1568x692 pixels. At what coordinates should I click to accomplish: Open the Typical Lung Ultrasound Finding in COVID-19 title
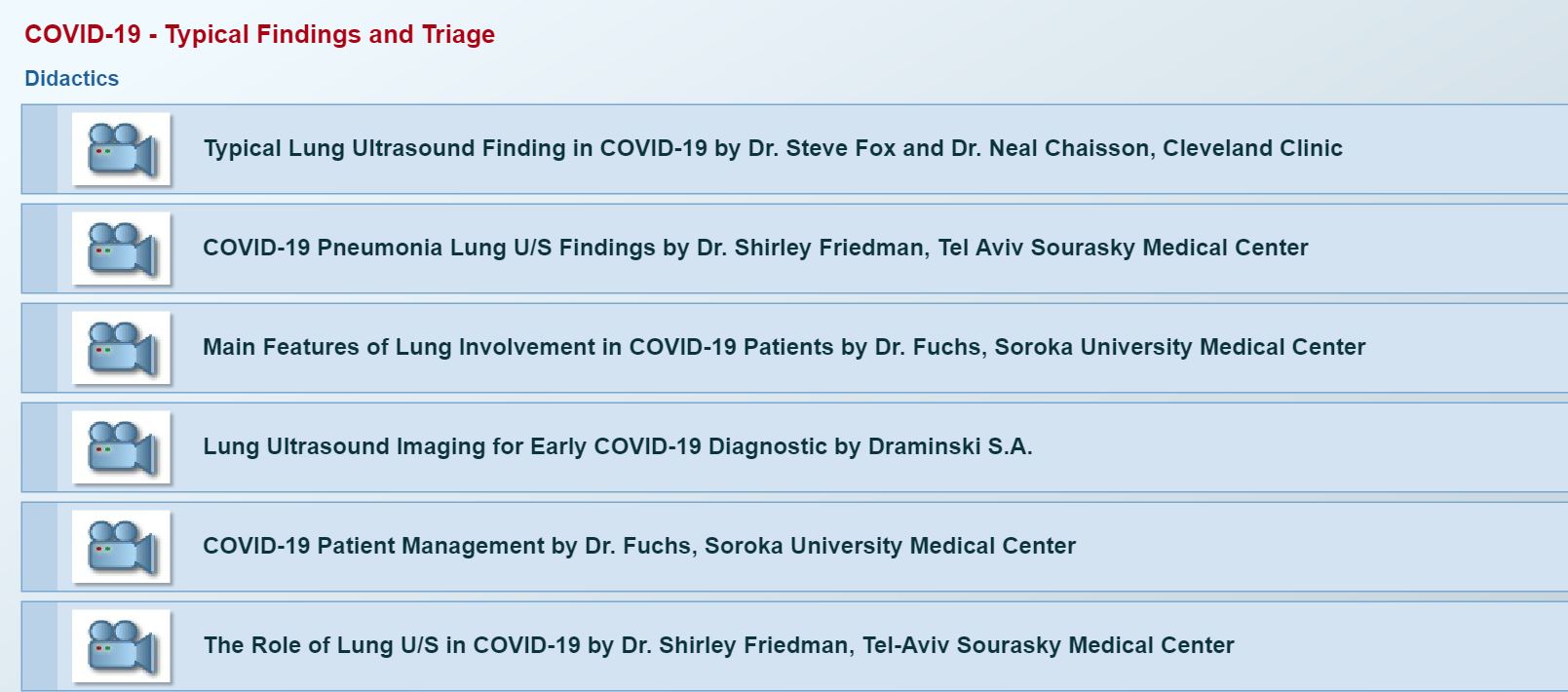coord(773,148)
